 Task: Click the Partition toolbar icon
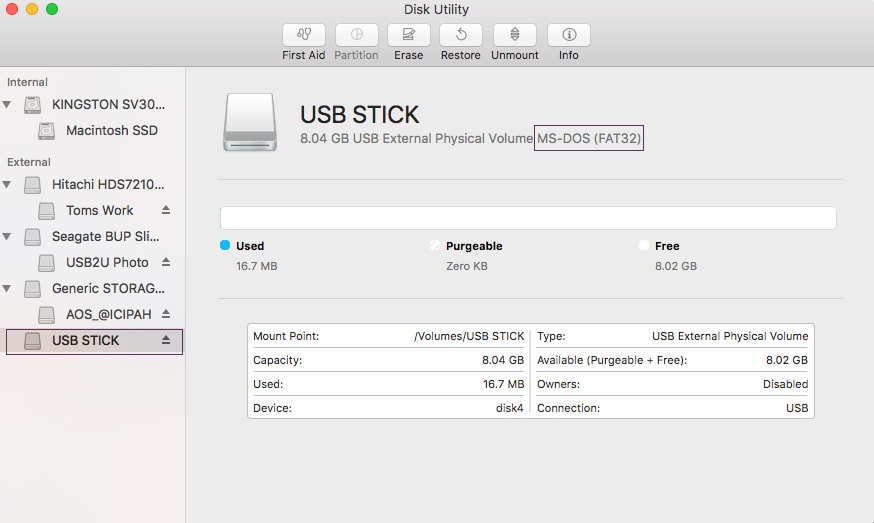356,35
